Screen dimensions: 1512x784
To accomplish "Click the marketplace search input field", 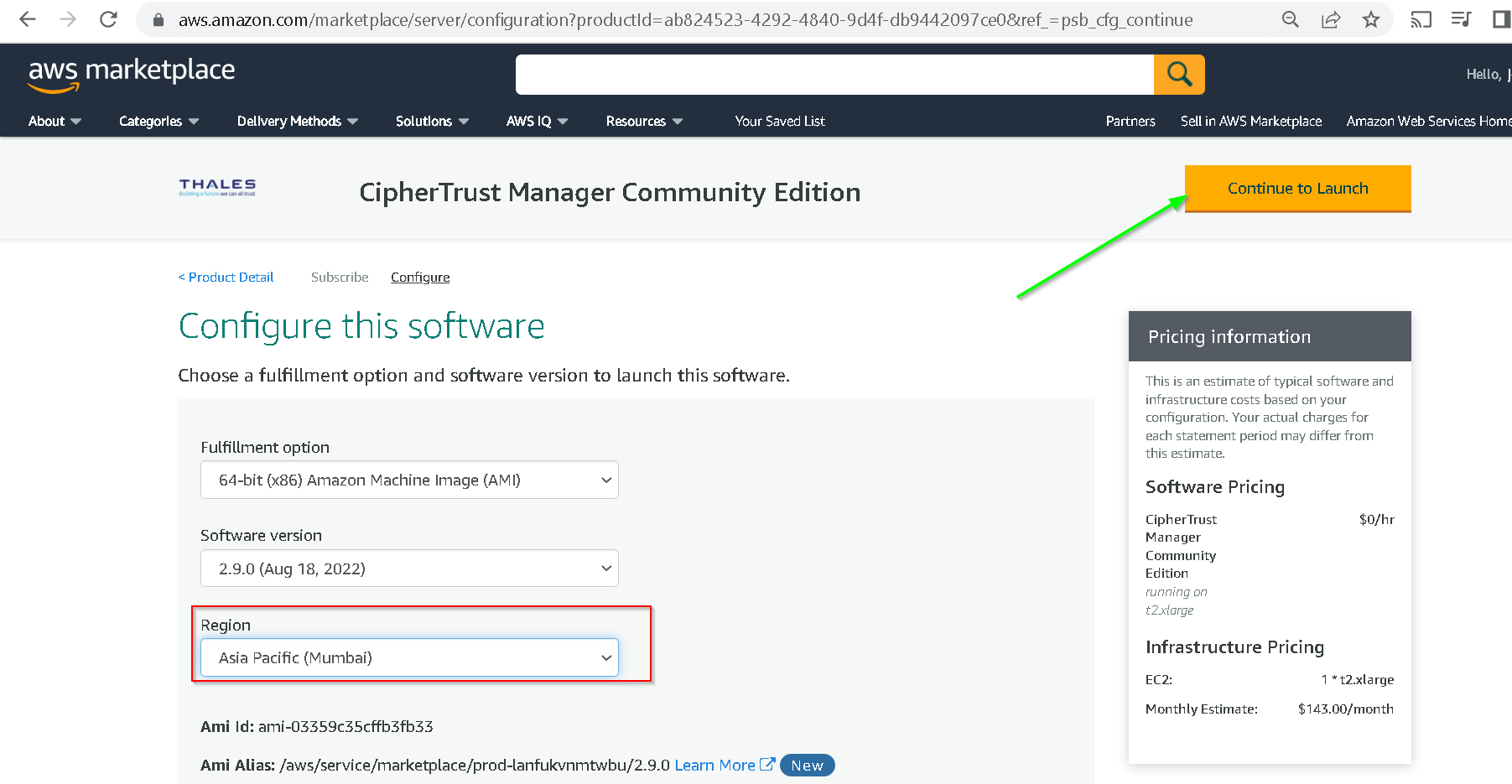I will (834, 75).
